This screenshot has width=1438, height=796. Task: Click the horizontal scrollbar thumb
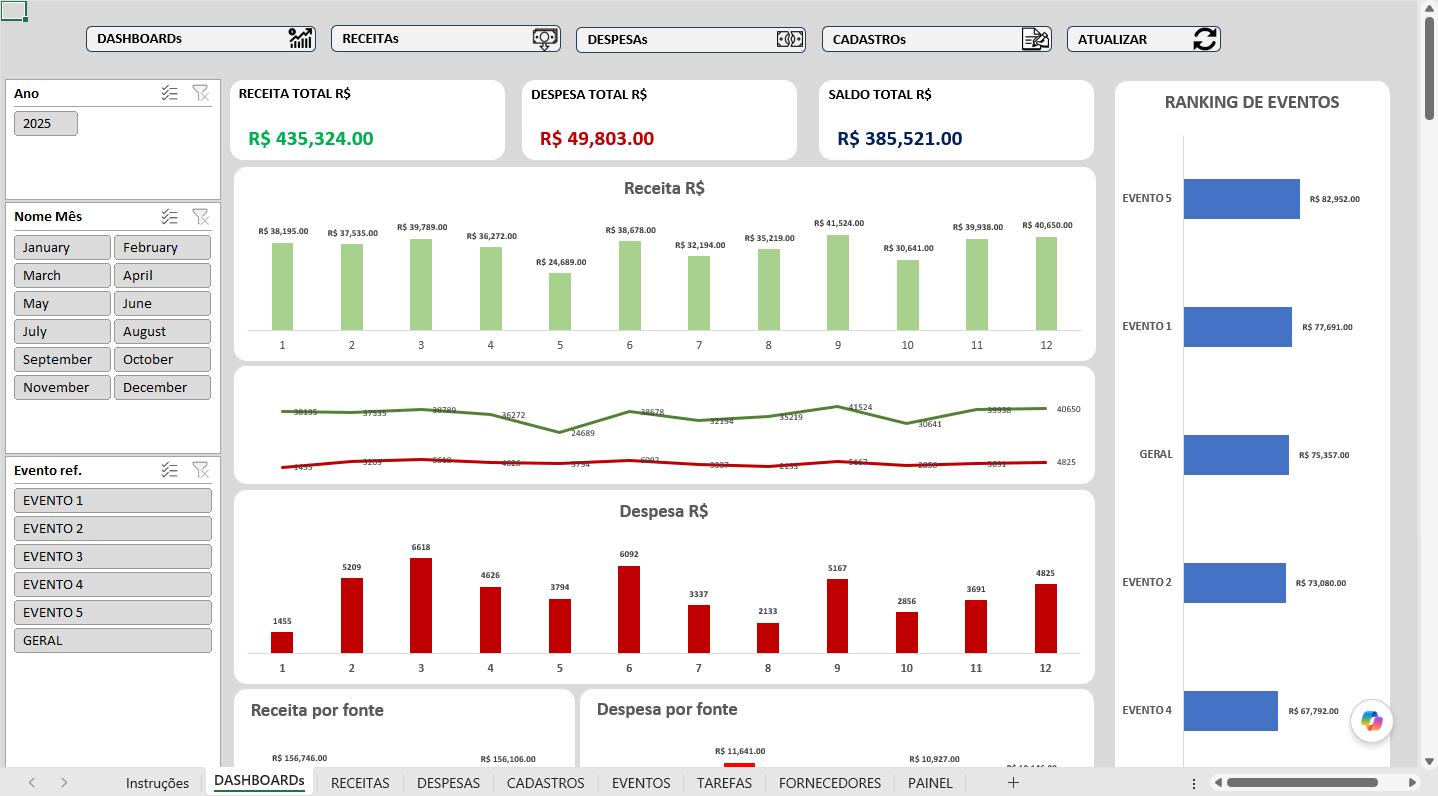(x=1302, y=783)
